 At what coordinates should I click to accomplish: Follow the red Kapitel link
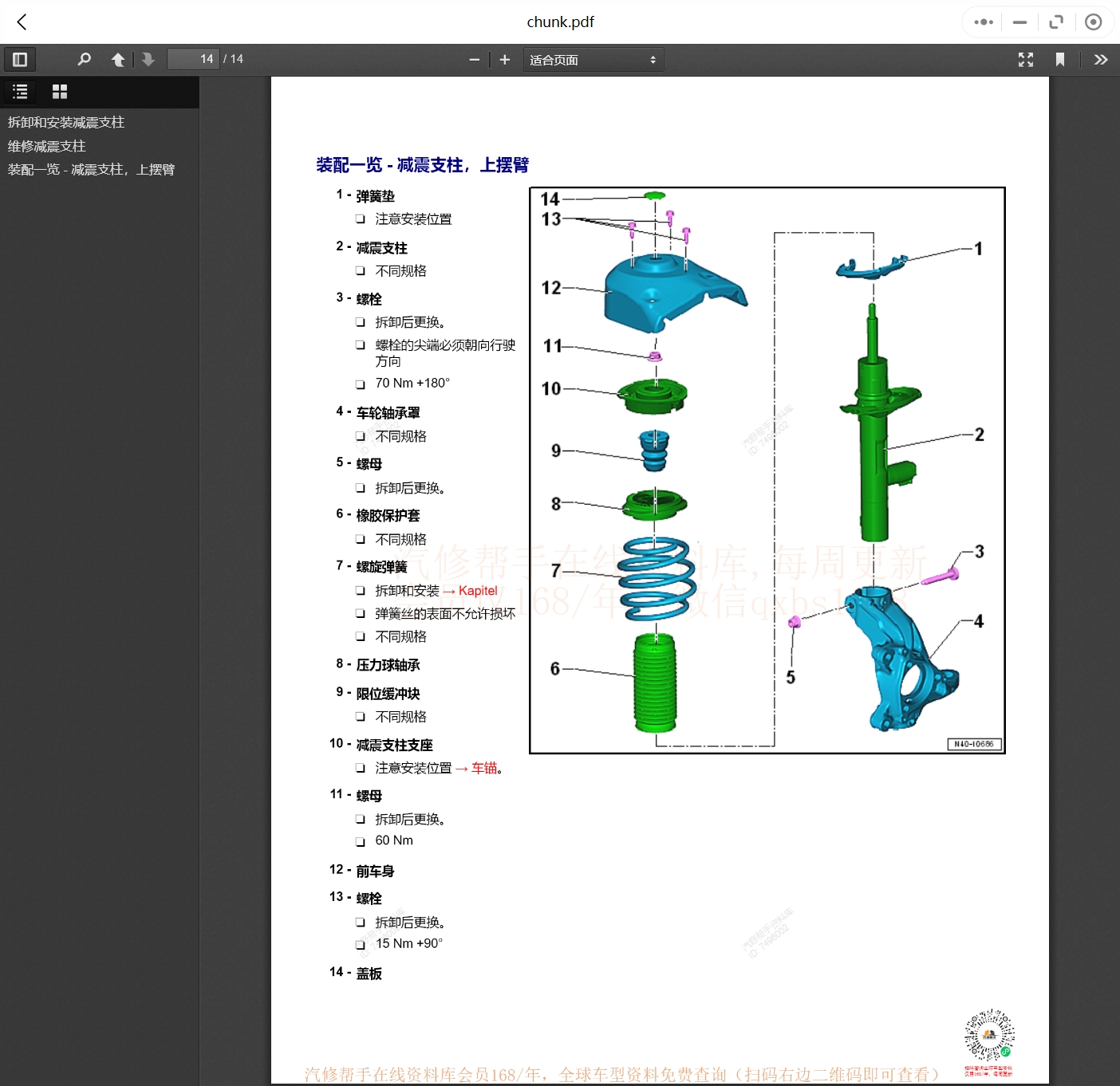tap(477, 591)
